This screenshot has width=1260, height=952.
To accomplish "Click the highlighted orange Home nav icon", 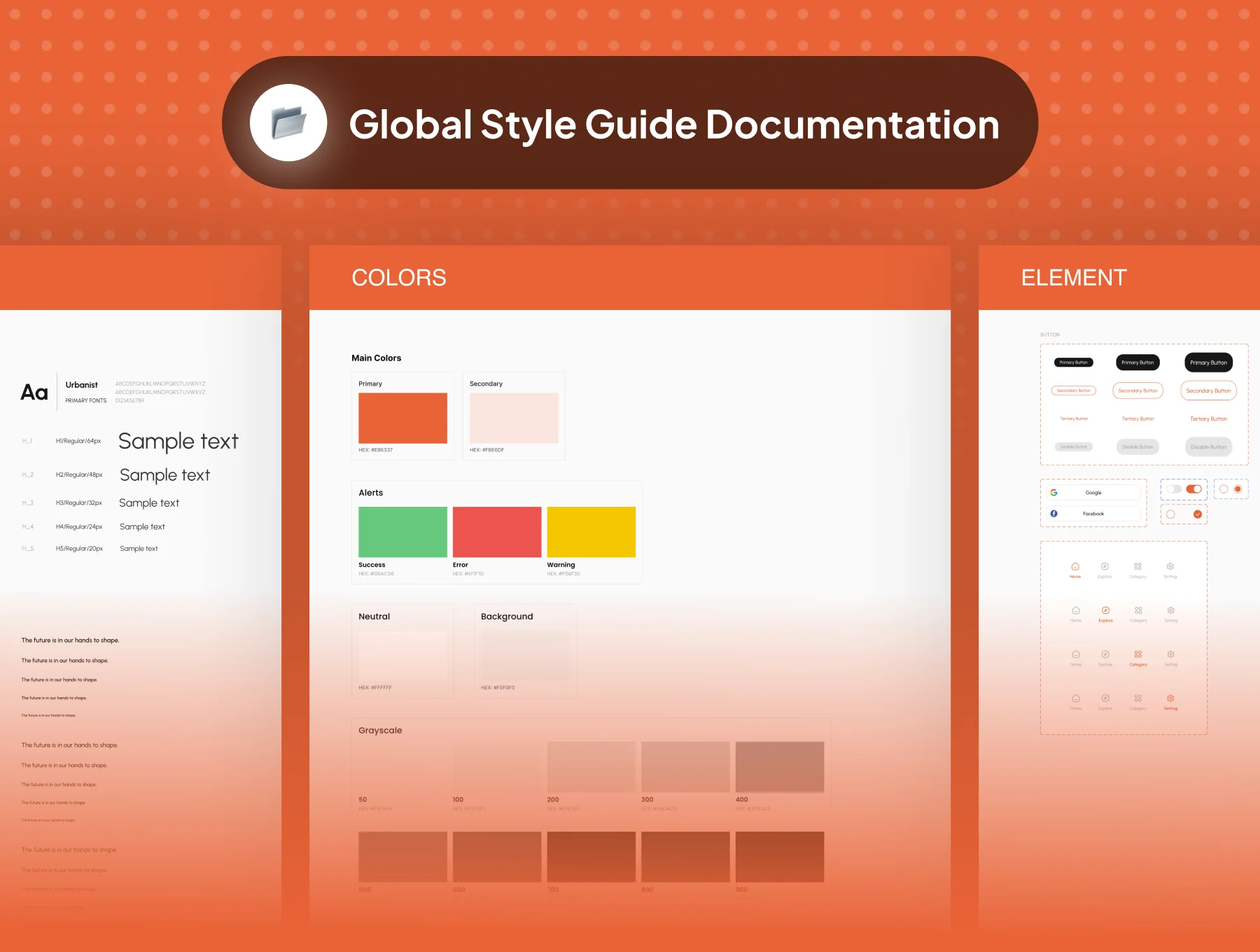I will click(x=1075, y=567).
